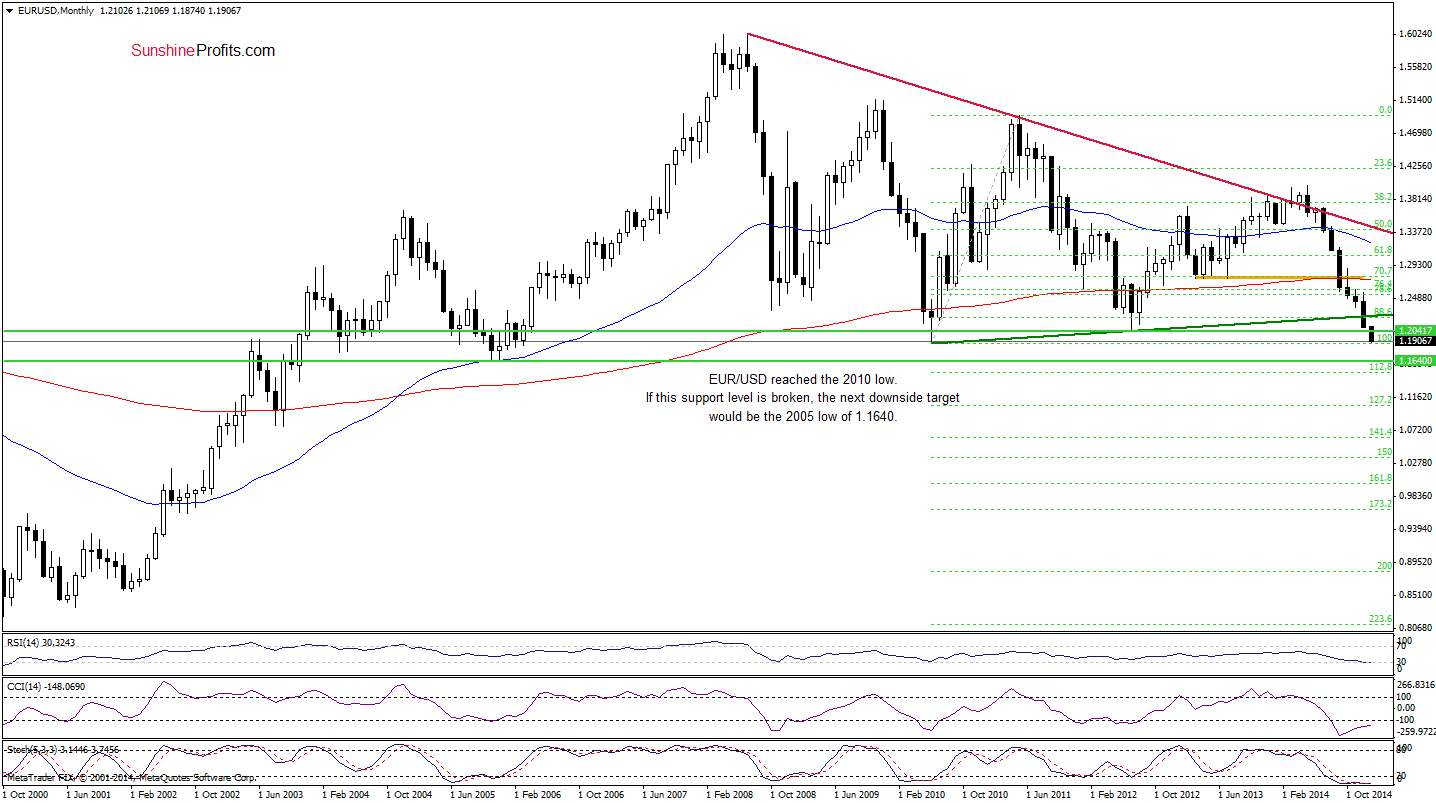Image resolution: width=1436 pixels, height=803 pixels.
Task: Click the 1.46980 price axis value
Action: pos(1414,132)
